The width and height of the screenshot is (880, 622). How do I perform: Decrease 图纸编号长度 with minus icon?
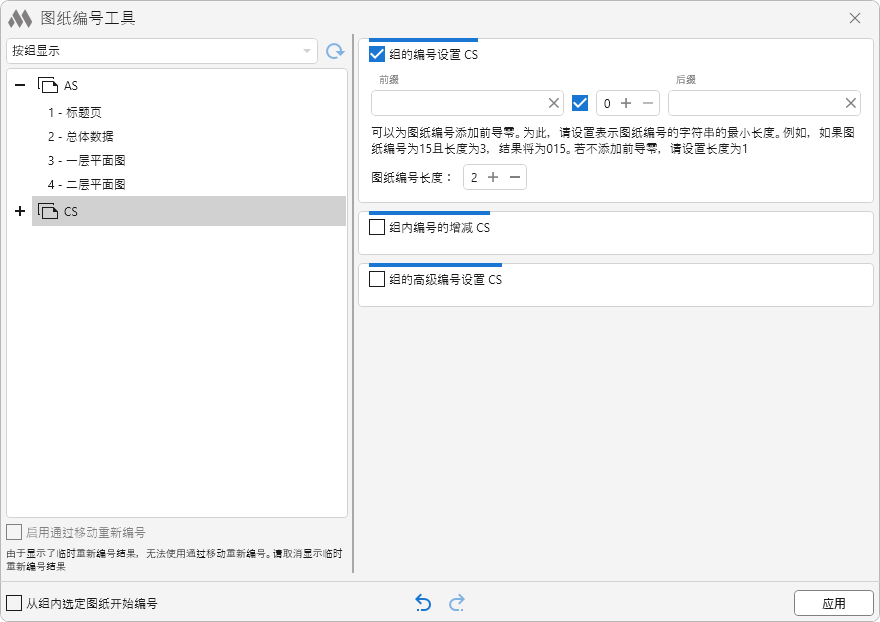(x=515, y=177)
